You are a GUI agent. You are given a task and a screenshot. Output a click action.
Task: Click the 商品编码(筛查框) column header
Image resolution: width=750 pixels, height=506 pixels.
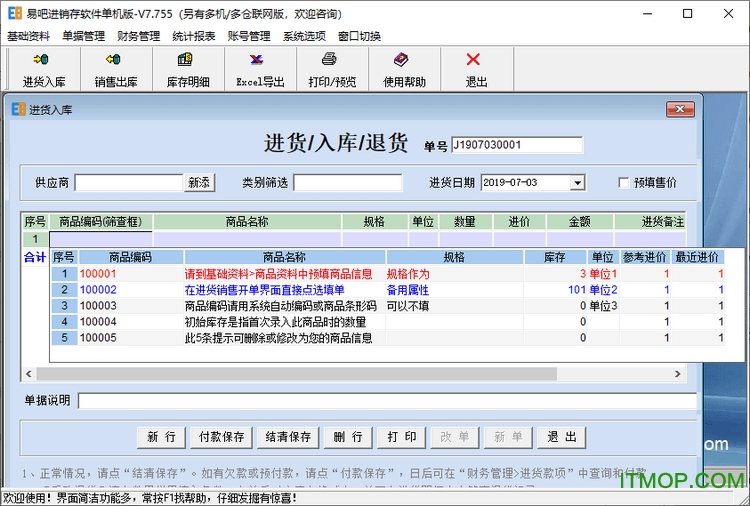pos(101,222)
